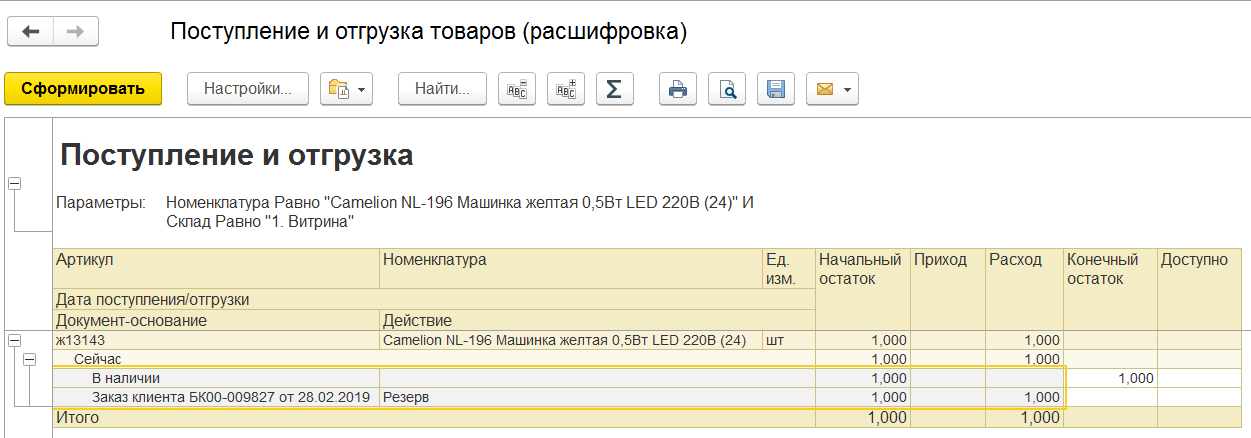
Task: Save the report with diskette icon
Action: (x=776, y=89)
